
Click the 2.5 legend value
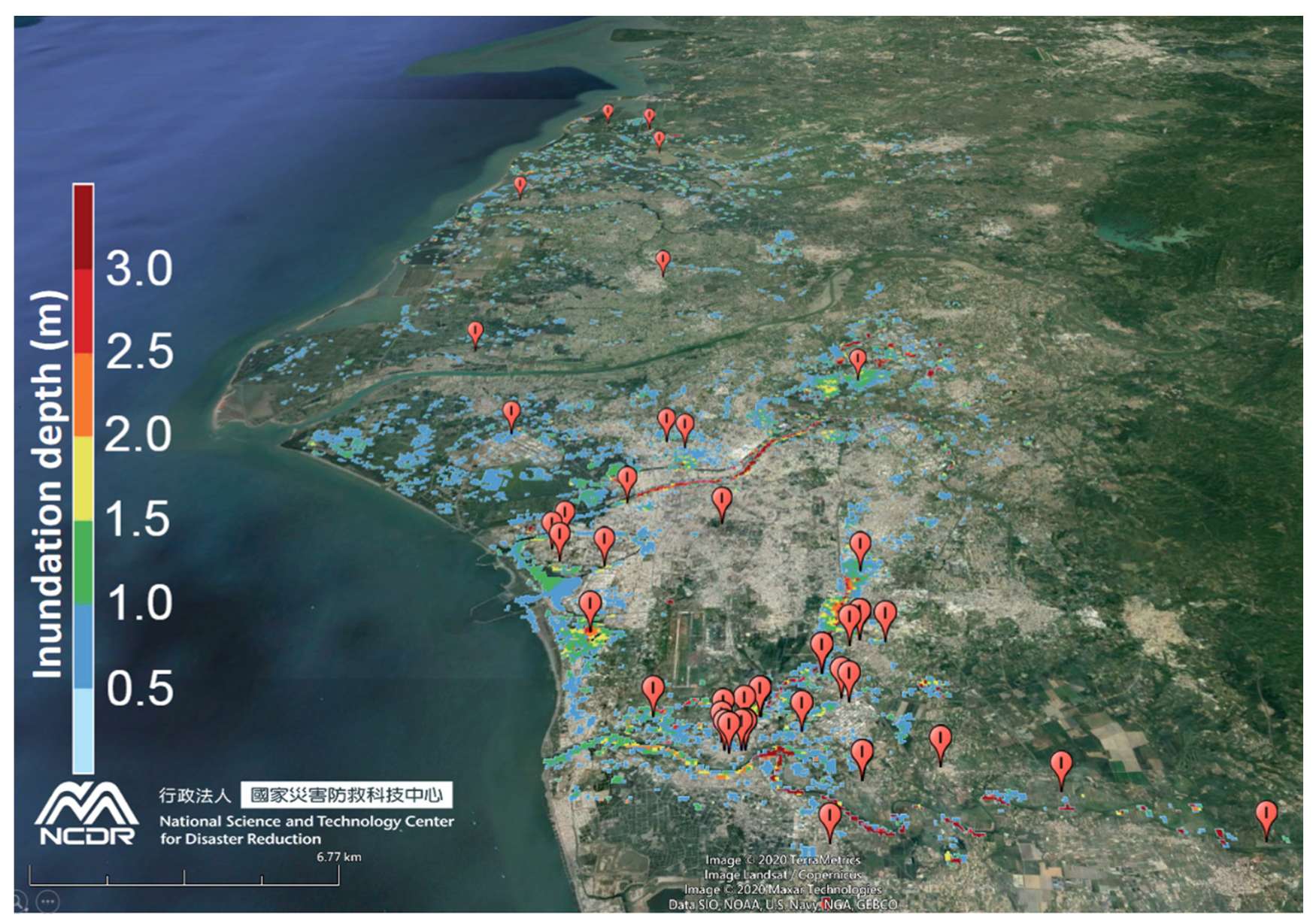click(x=140, y=351)
